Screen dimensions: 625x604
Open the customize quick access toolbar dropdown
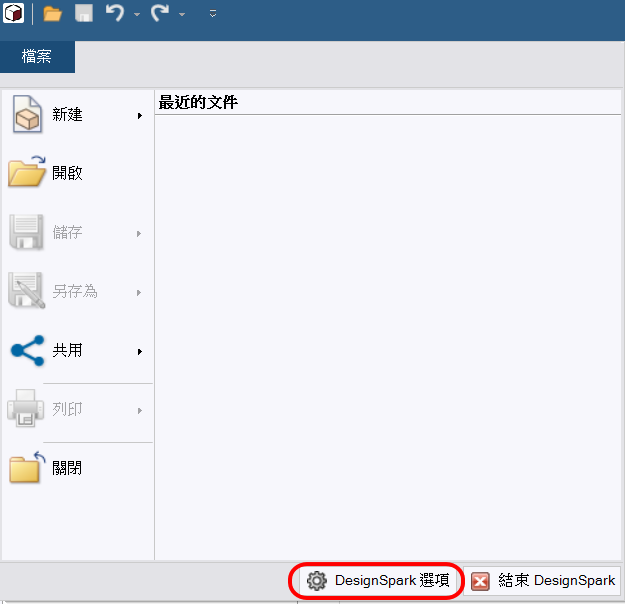(213, 14)
